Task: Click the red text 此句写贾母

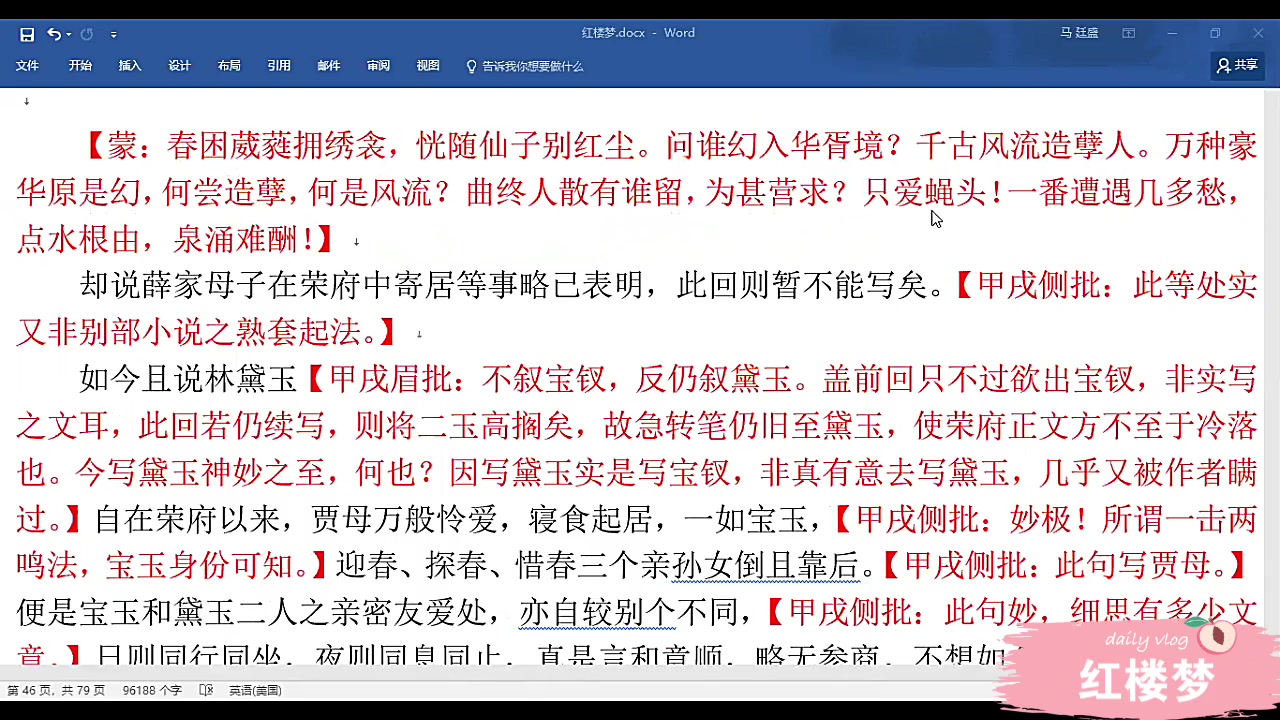Action: pyautogui.click(x=1133, y=566)
